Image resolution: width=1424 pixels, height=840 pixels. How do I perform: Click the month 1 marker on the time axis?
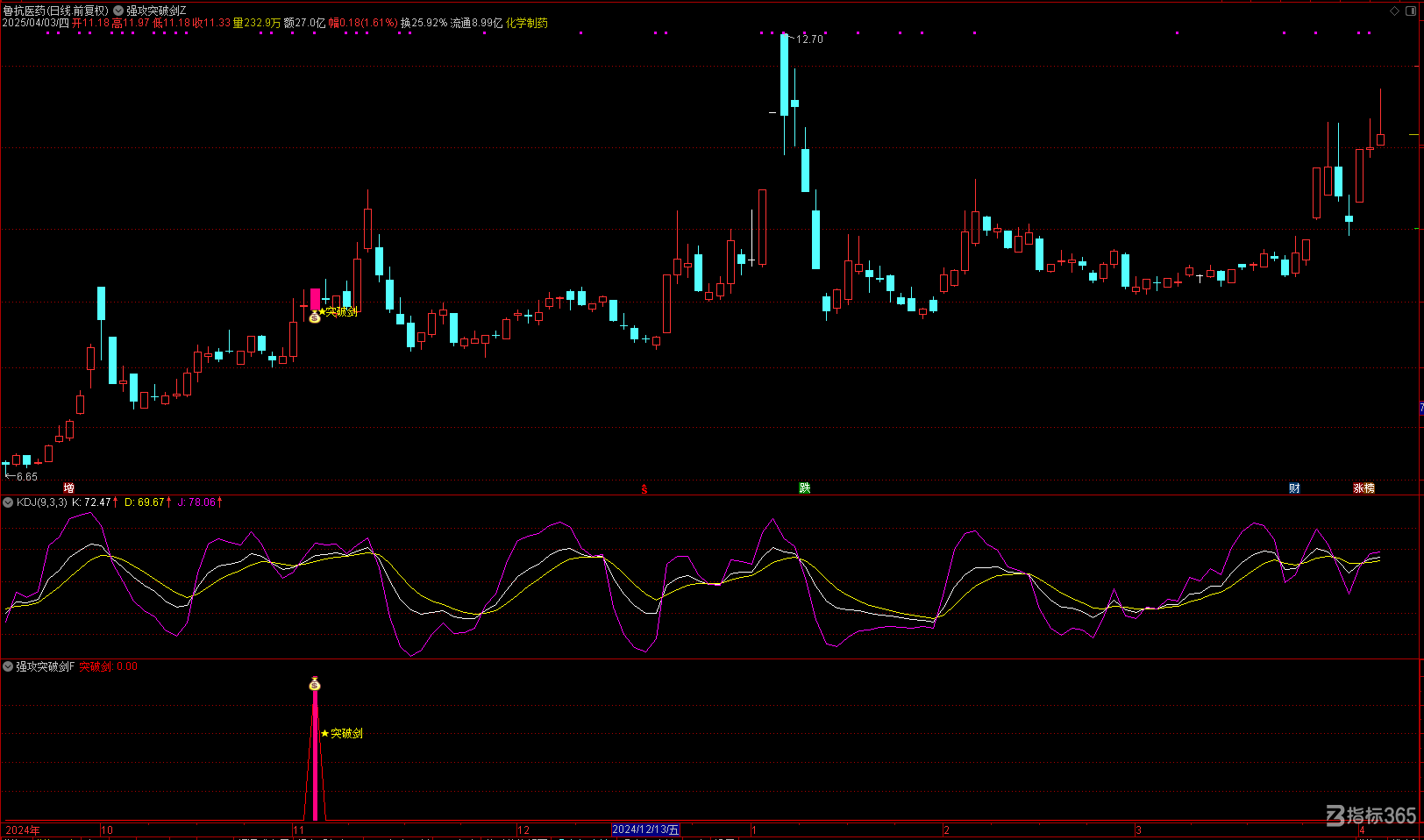[x=754, y=830]
